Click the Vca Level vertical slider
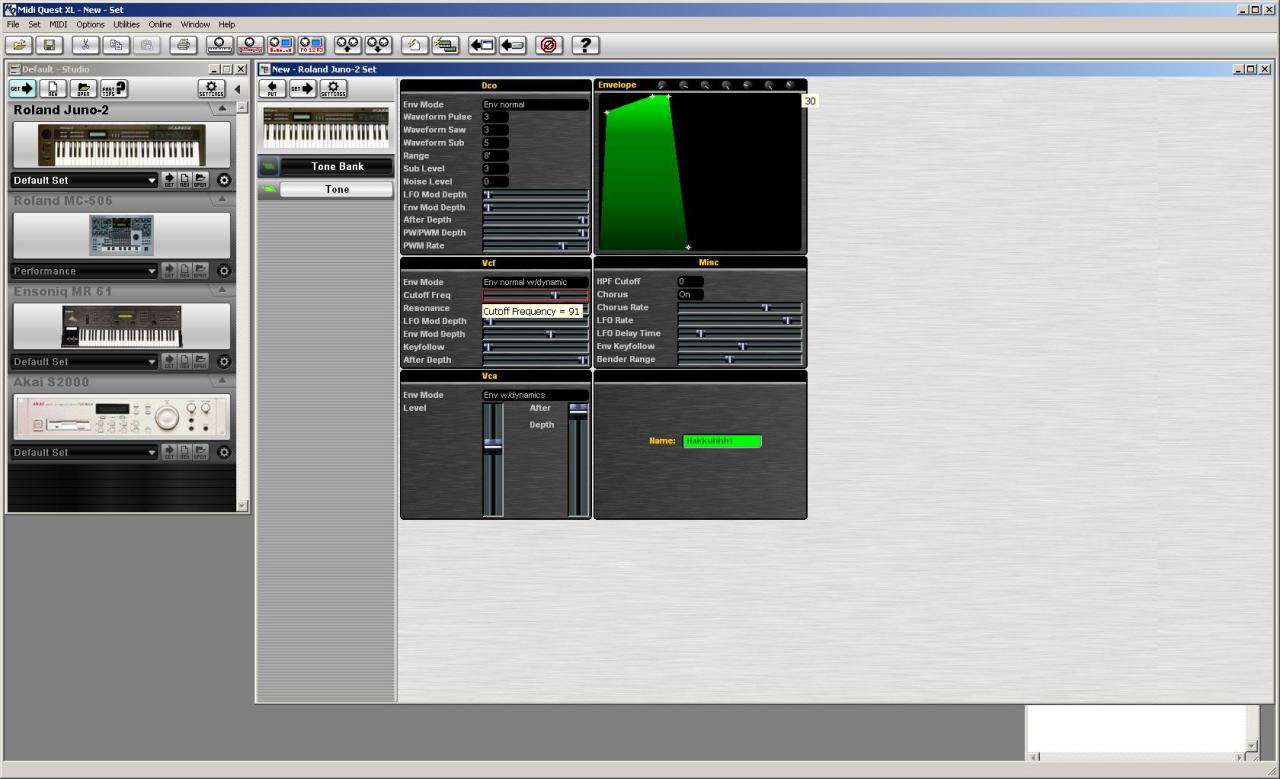This screenshot has height=779, width=1280. point(493,459)
